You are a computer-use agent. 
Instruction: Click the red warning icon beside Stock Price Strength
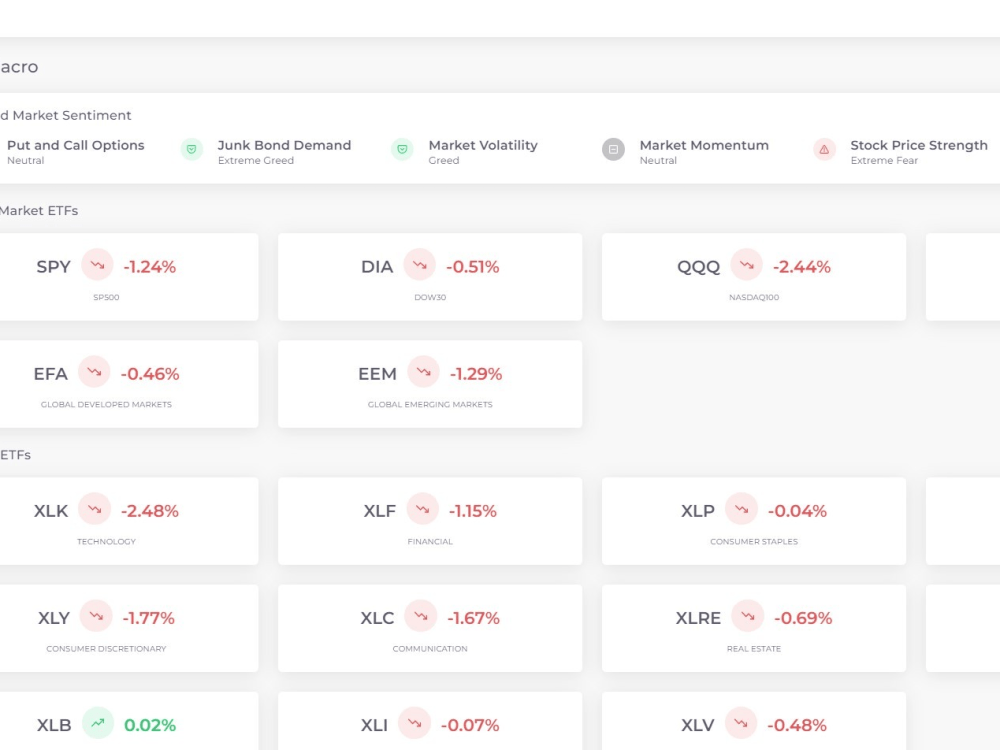click(824, 149)
